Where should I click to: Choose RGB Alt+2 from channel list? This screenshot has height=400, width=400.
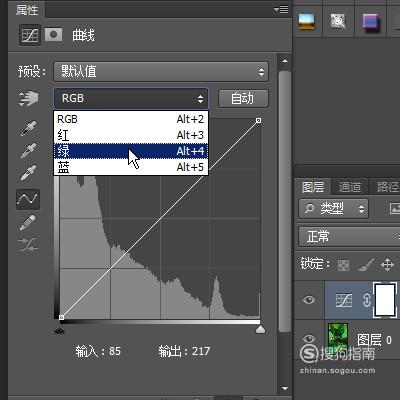pos(131,119)
